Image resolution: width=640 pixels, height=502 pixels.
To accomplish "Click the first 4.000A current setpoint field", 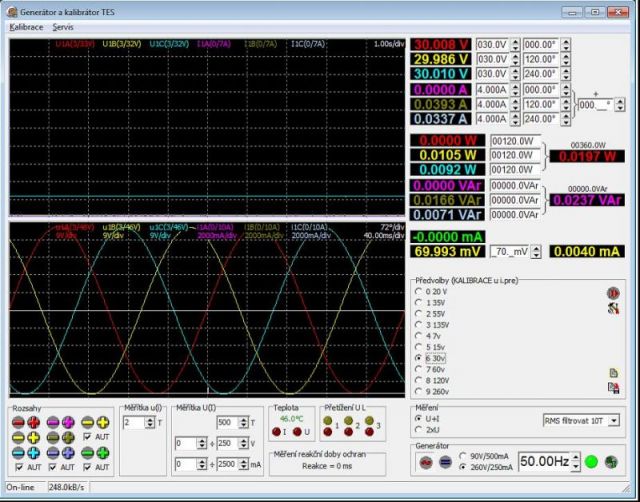I will pyautogui.click(x=493, y=89).
